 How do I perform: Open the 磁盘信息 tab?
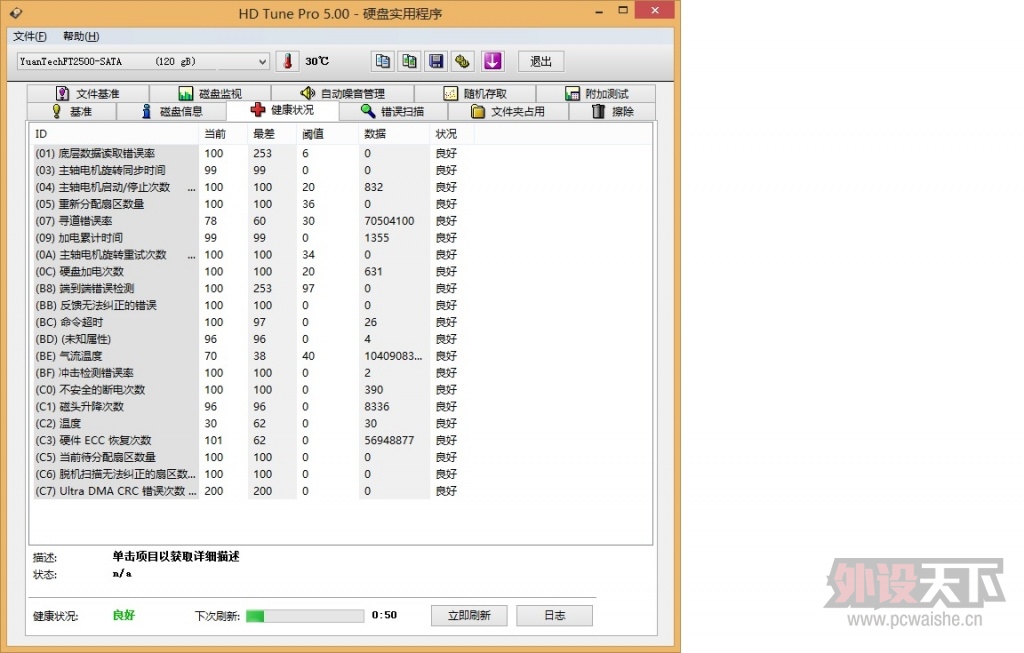click(x=172, y=112)
